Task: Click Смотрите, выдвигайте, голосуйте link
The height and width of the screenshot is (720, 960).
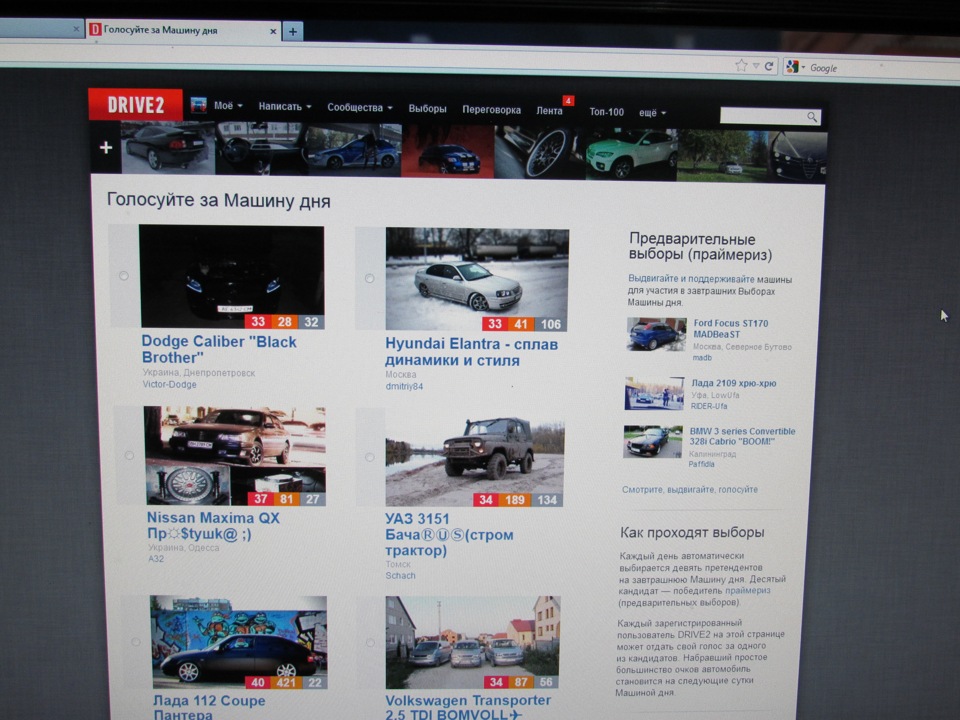Action: [x=690, y=489]
